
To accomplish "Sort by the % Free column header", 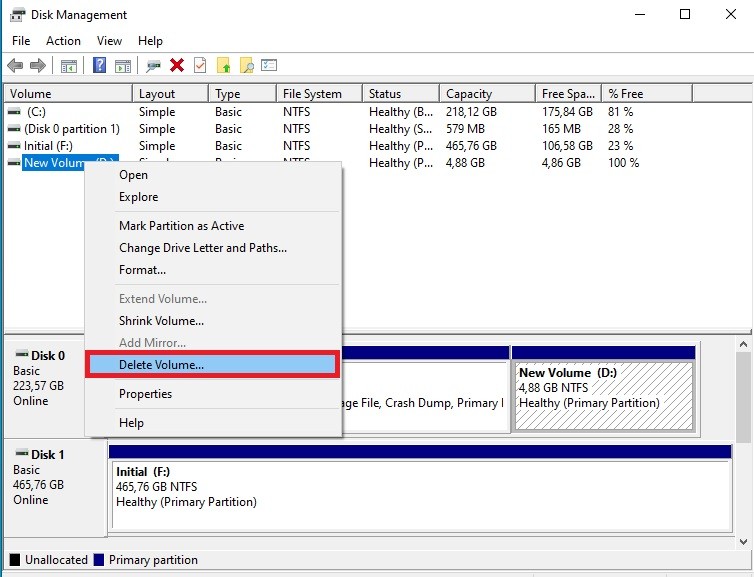I will [x=647, y=93].
